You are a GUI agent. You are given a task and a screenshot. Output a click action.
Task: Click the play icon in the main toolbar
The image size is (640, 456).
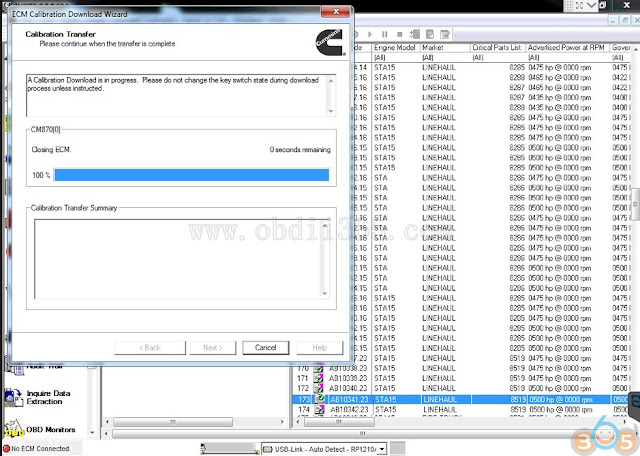pyautogui.click(x=370, y=35)
